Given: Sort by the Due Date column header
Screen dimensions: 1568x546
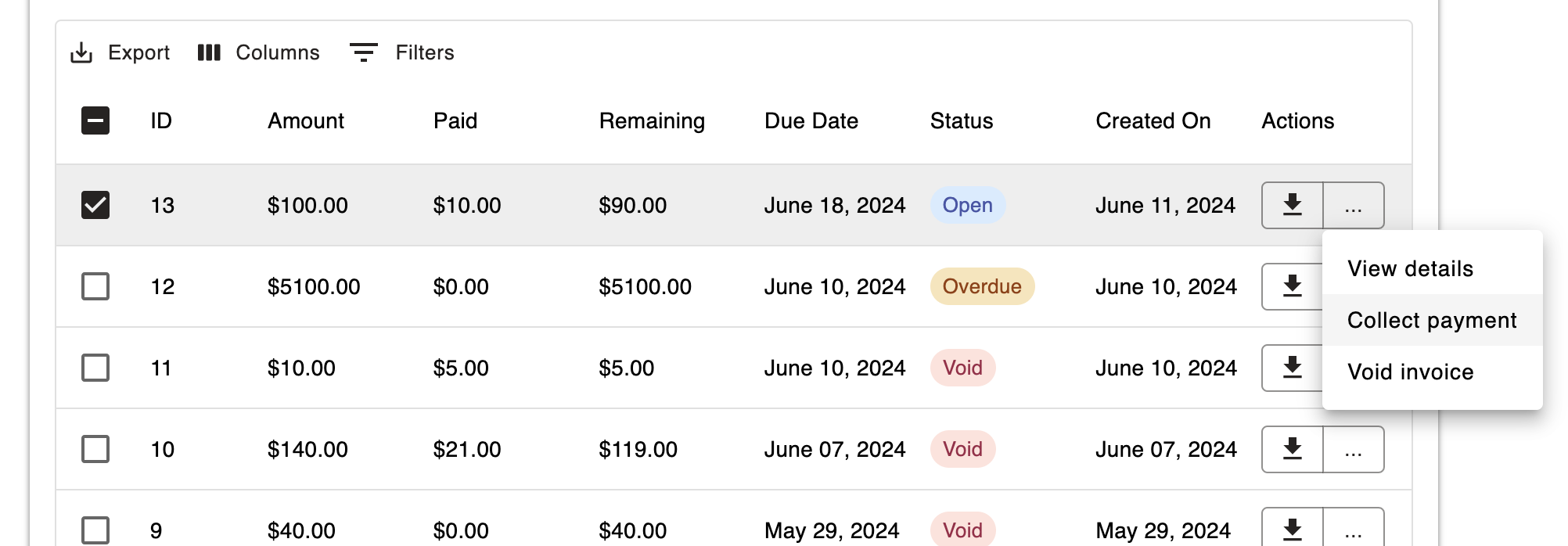Looking at the screenshot, I should tap(811, 121).
